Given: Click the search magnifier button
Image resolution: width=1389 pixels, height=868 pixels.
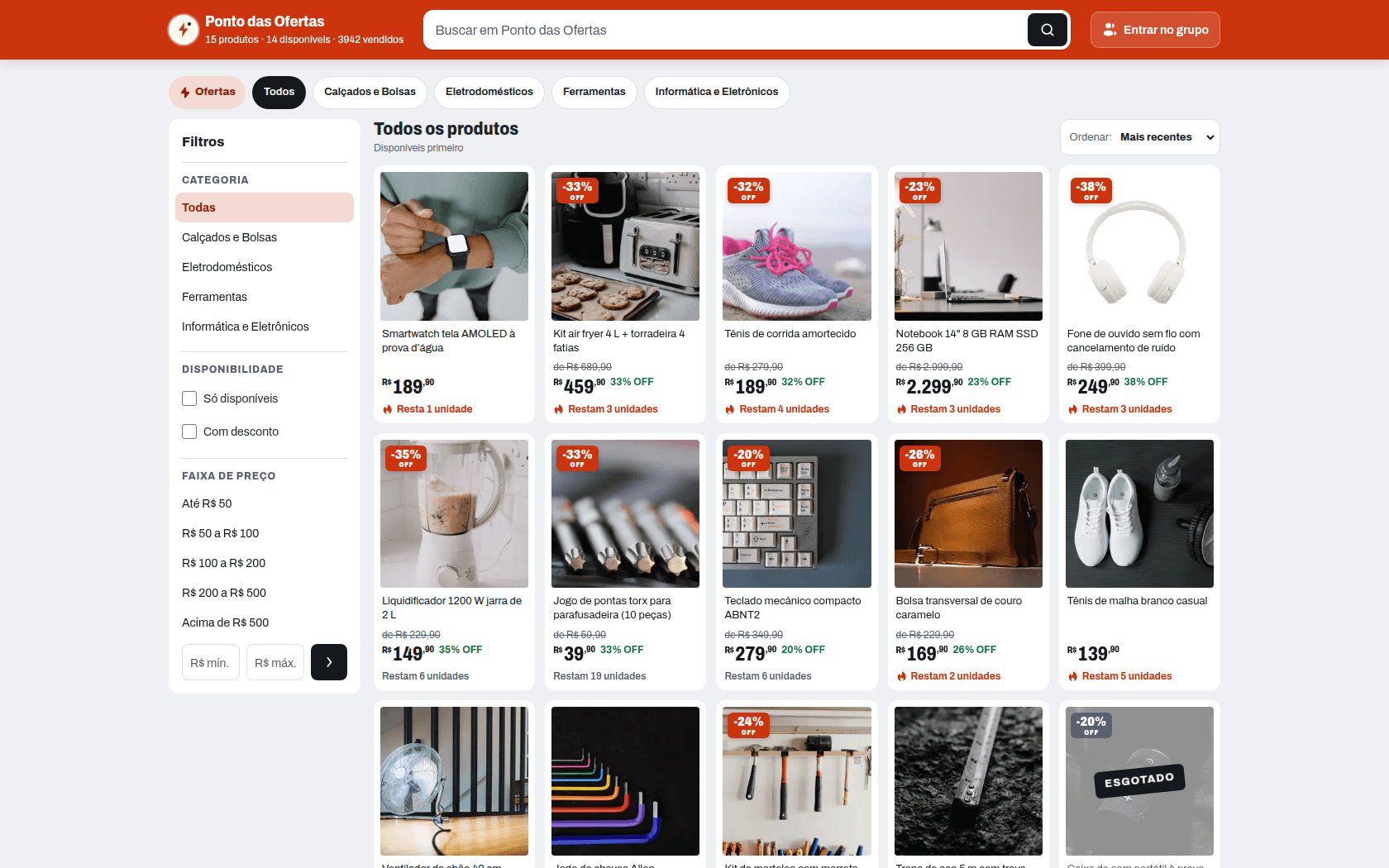Looking at the screenshot, I should coord(1047,30).
